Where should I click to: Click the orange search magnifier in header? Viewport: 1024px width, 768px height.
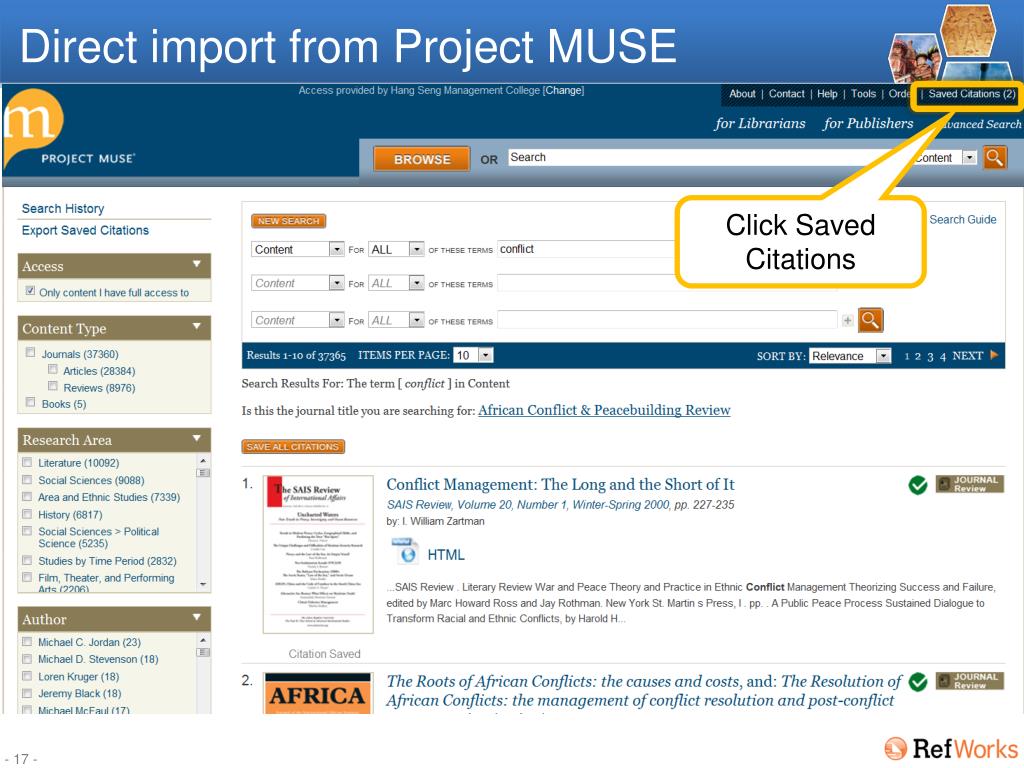pos(995,157)
